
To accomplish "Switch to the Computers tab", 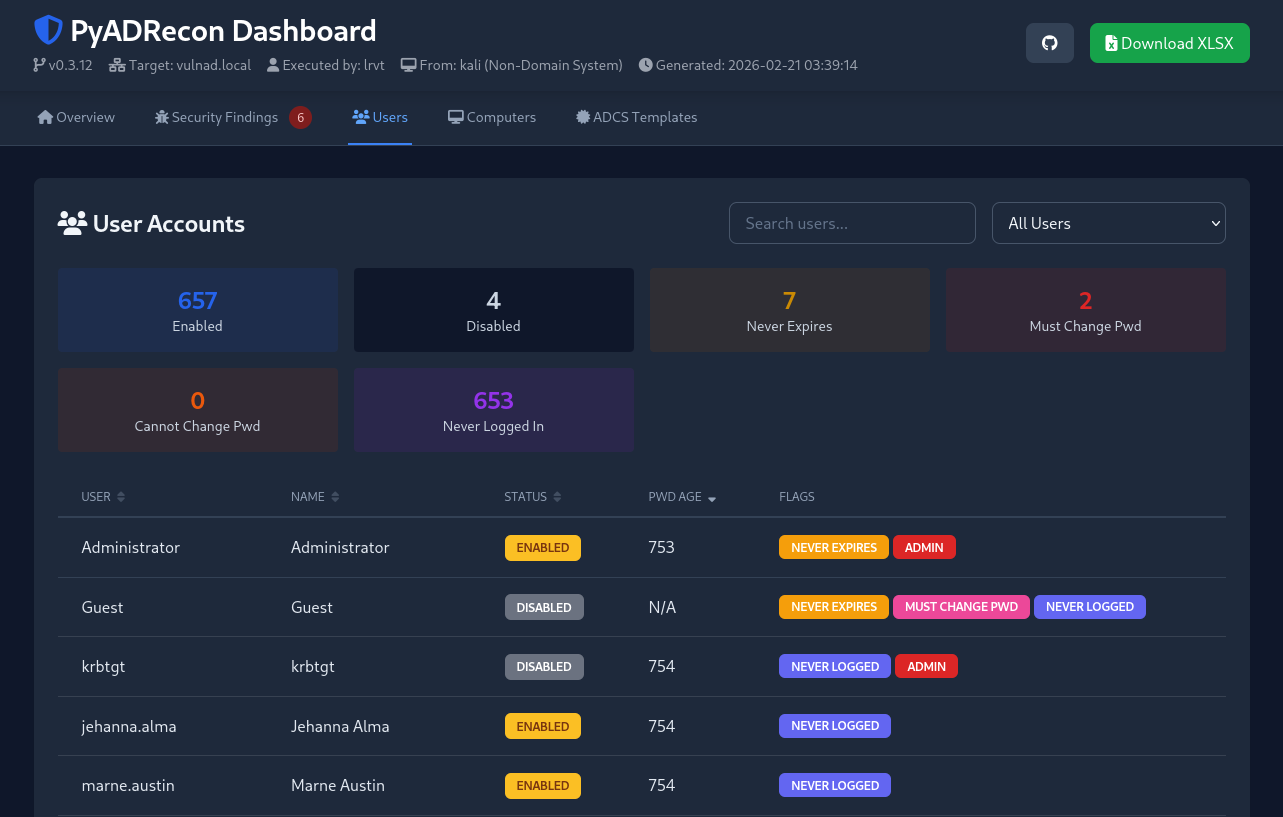I will [491, 117].
